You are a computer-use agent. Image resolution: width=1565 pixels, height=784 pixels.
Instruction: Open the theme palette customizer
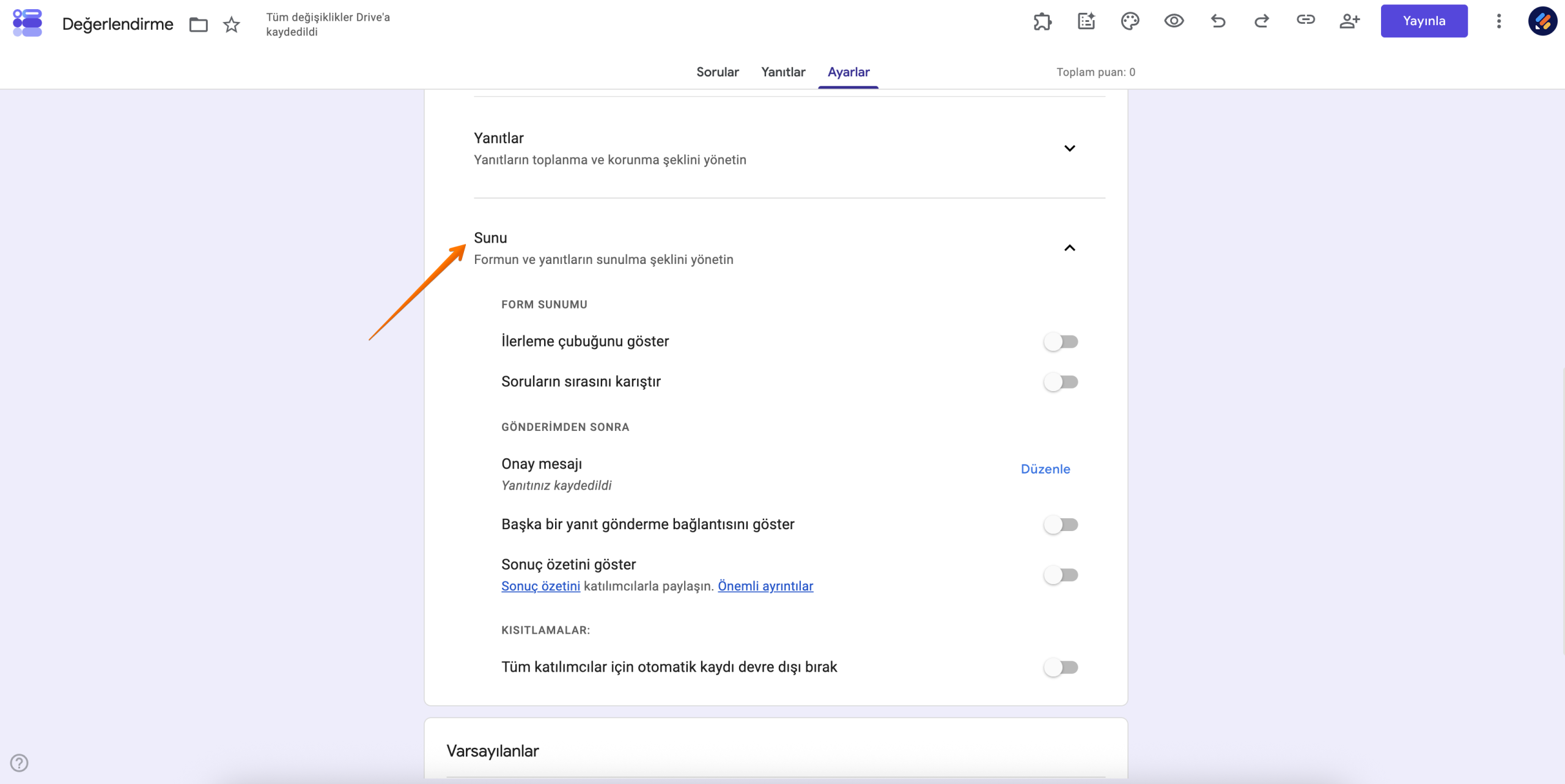(x=1130, y=21)
